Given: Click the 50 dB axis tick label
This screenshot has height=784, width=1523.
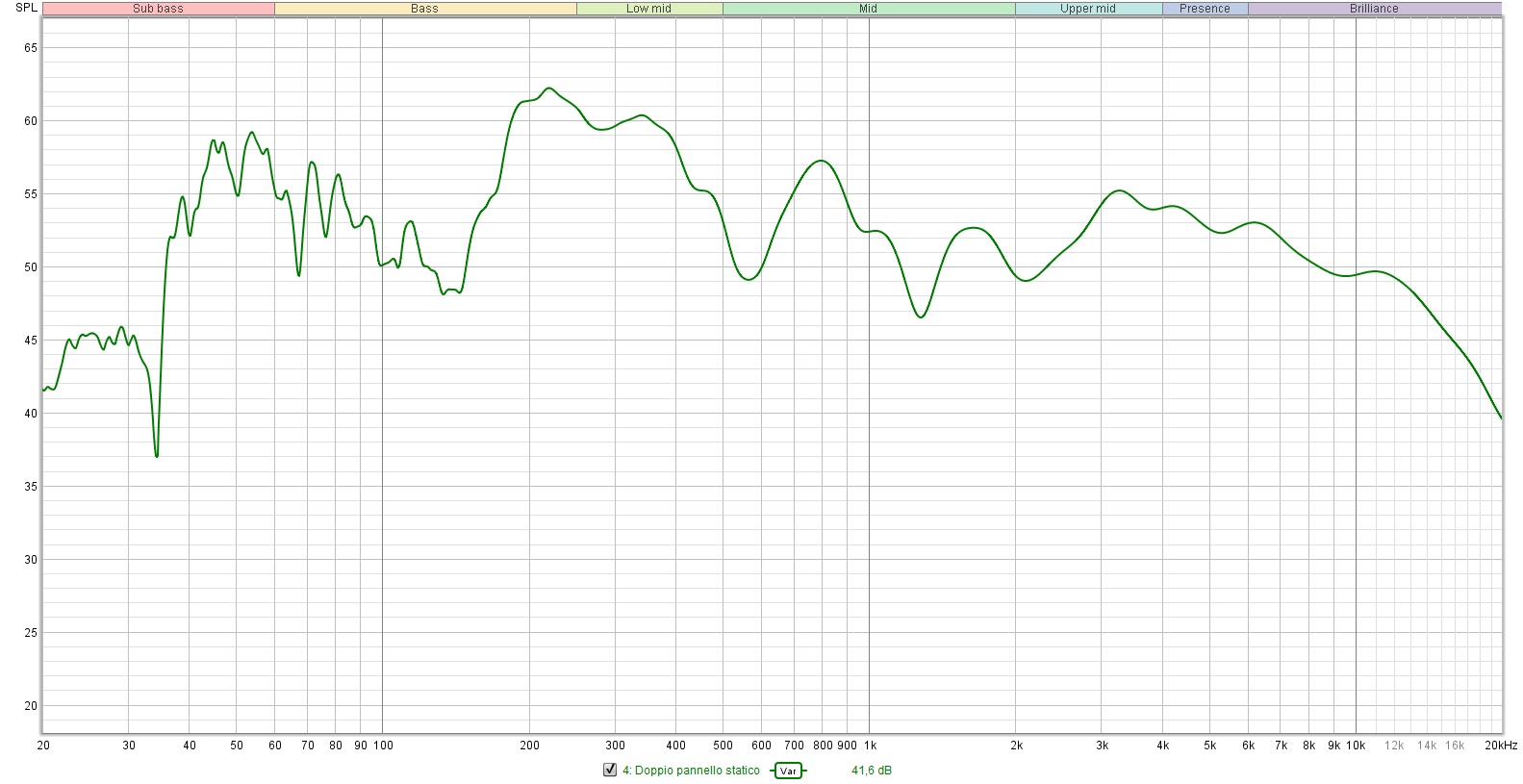Looking at the screenshot, I should point(31,267).
